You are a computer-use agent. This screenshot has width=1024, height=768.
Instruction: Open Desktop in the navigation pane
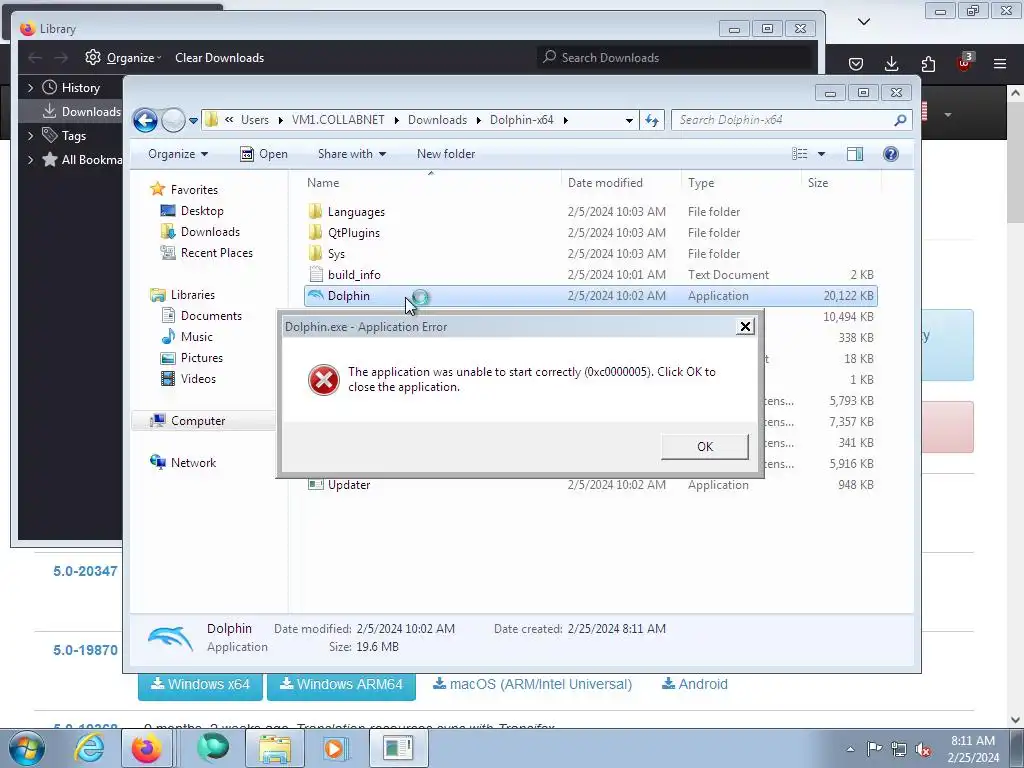[202, 211]
